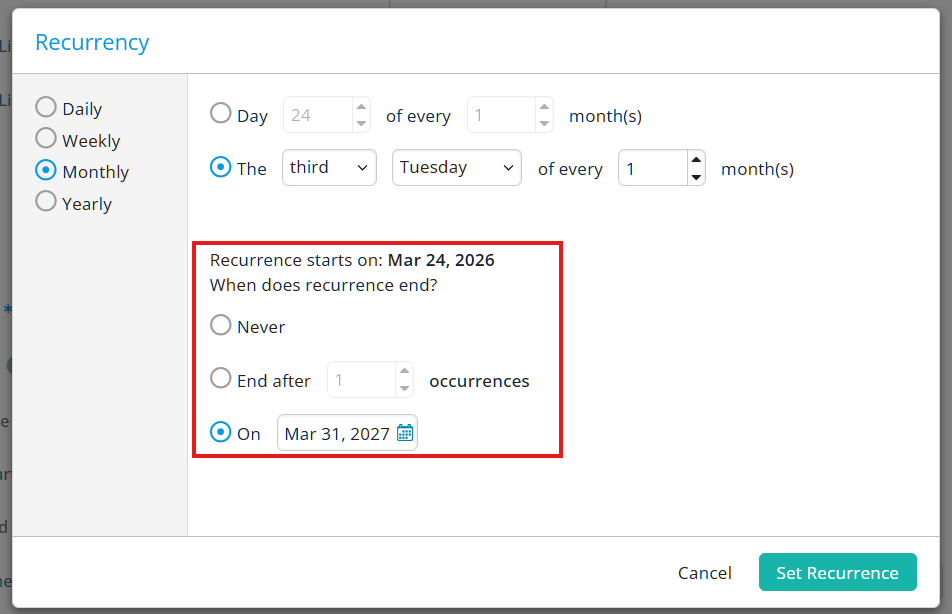Cancel the recurrence dialog
Image resolution: width=952 pixels, height=614 pixels.
(704, 573)
